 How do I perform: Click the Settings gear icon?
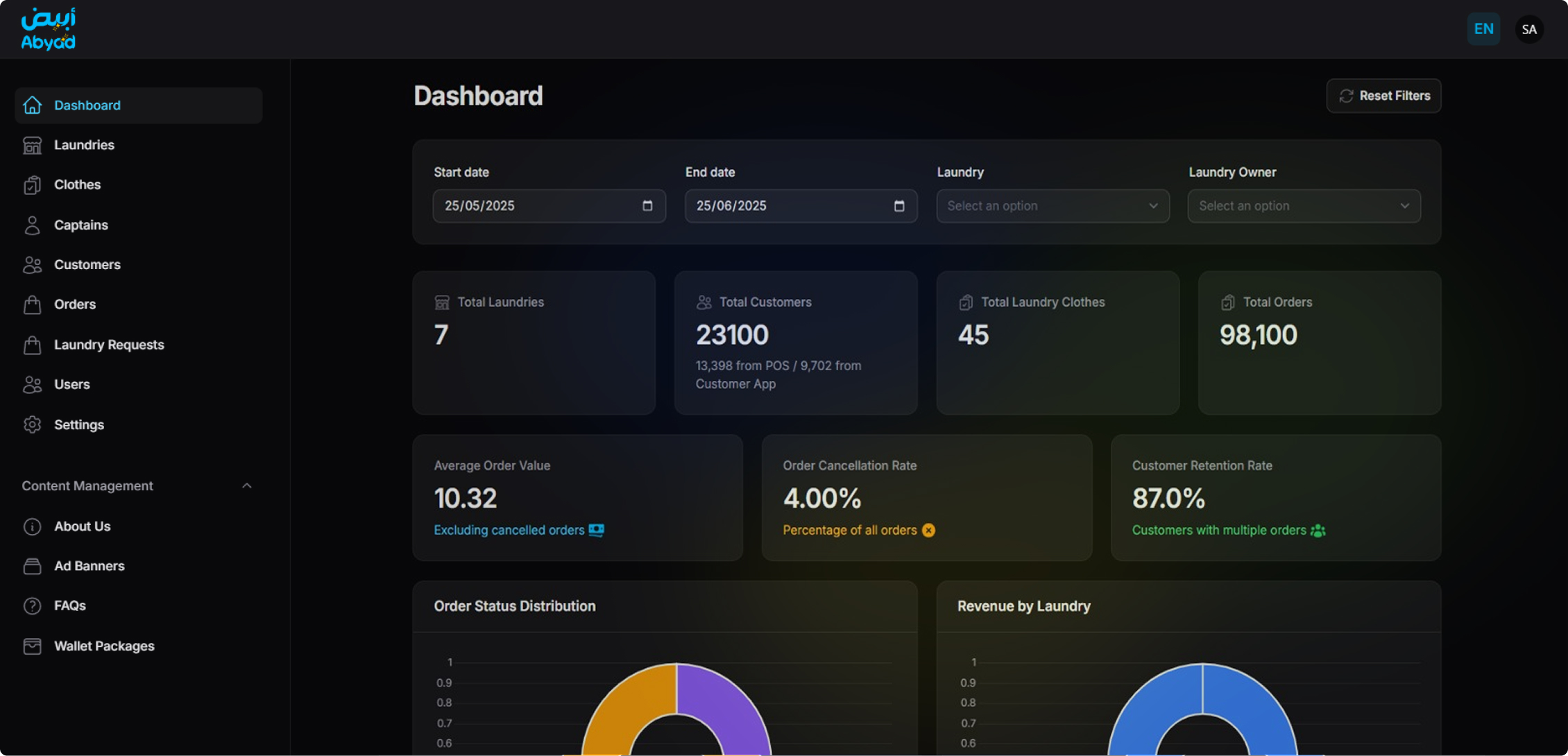(x=32, y=424)
